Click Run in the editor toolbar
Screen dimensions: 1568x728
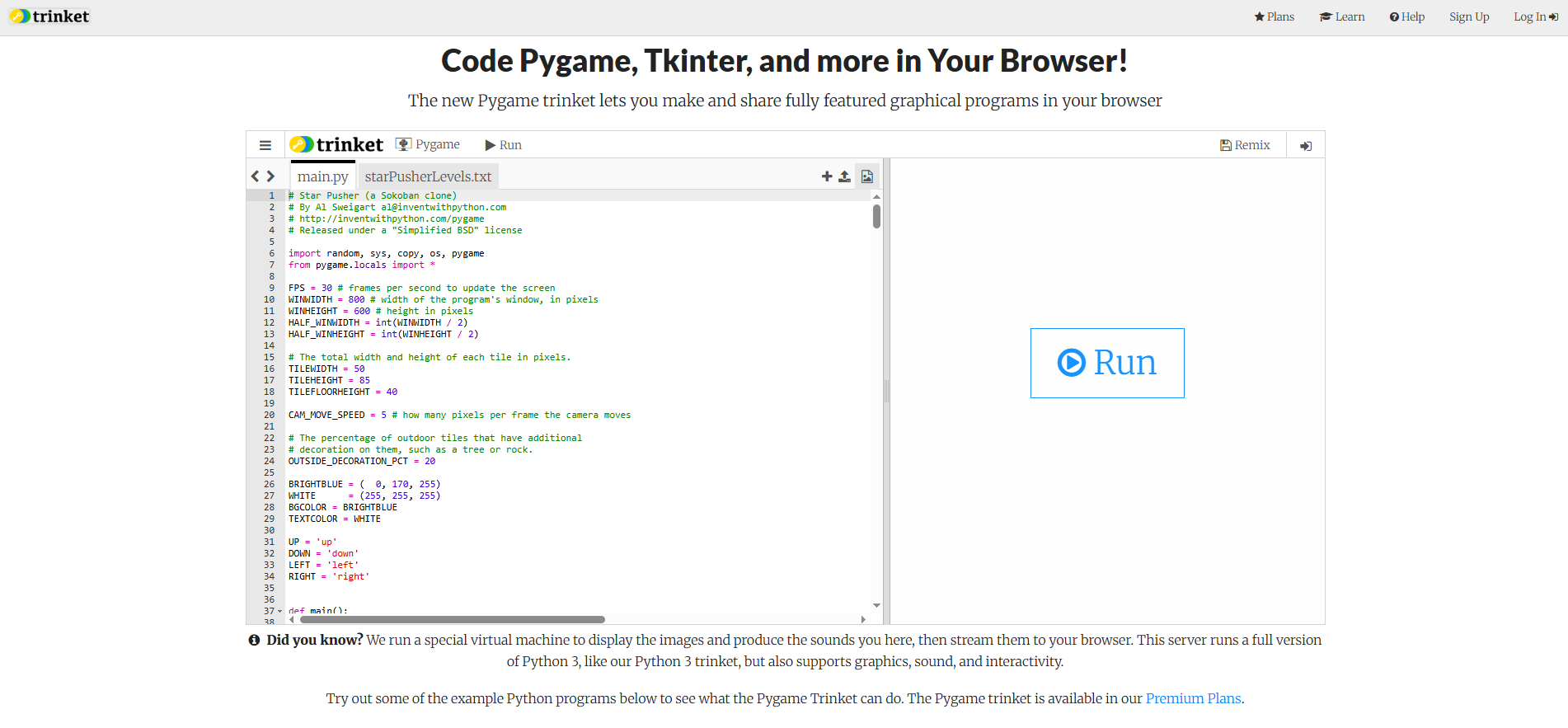coord(503,145)
